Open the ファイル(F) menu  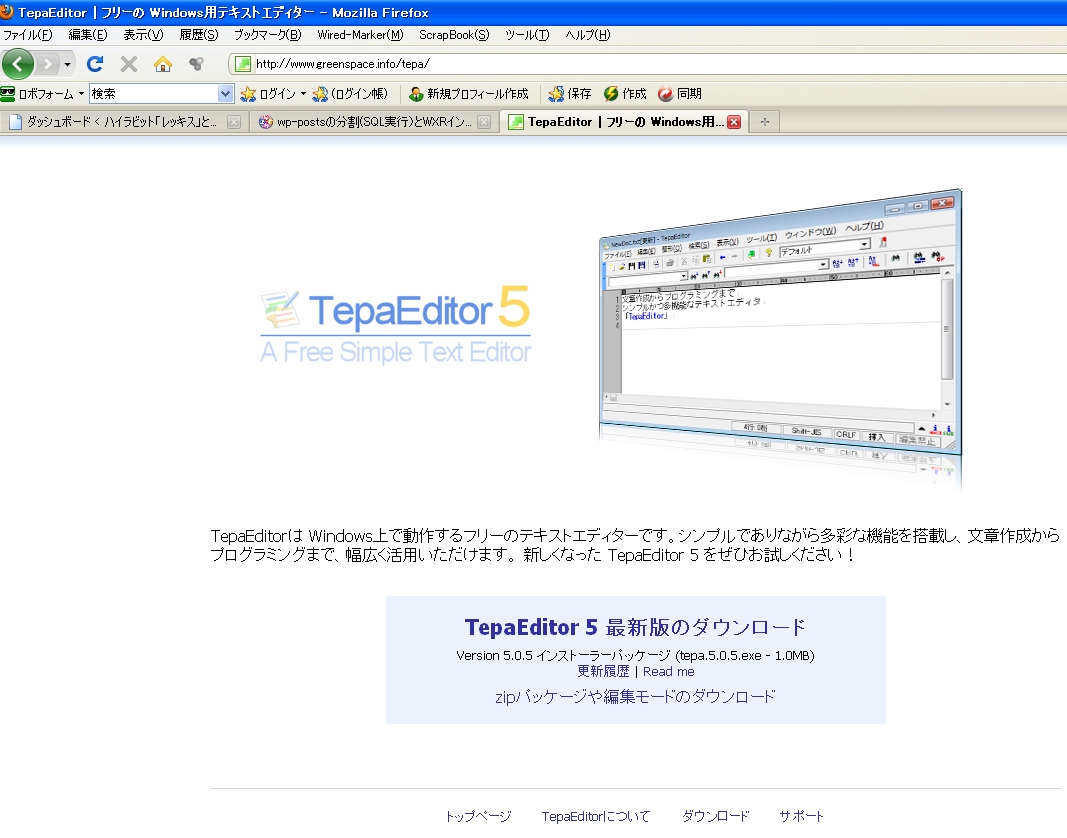[27, 35]
